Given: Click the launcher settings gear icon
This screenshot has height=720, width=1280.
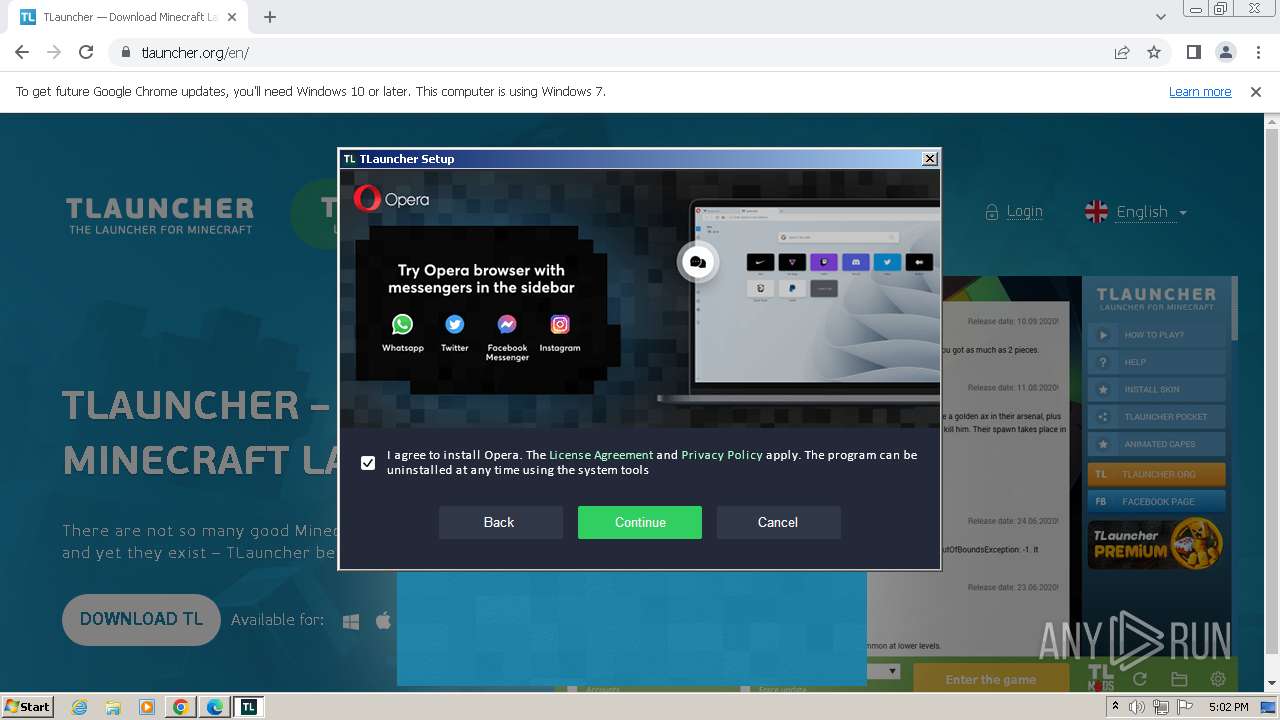Looking at the screenshot, I should pyautogui.click(x=1218, y=679).
